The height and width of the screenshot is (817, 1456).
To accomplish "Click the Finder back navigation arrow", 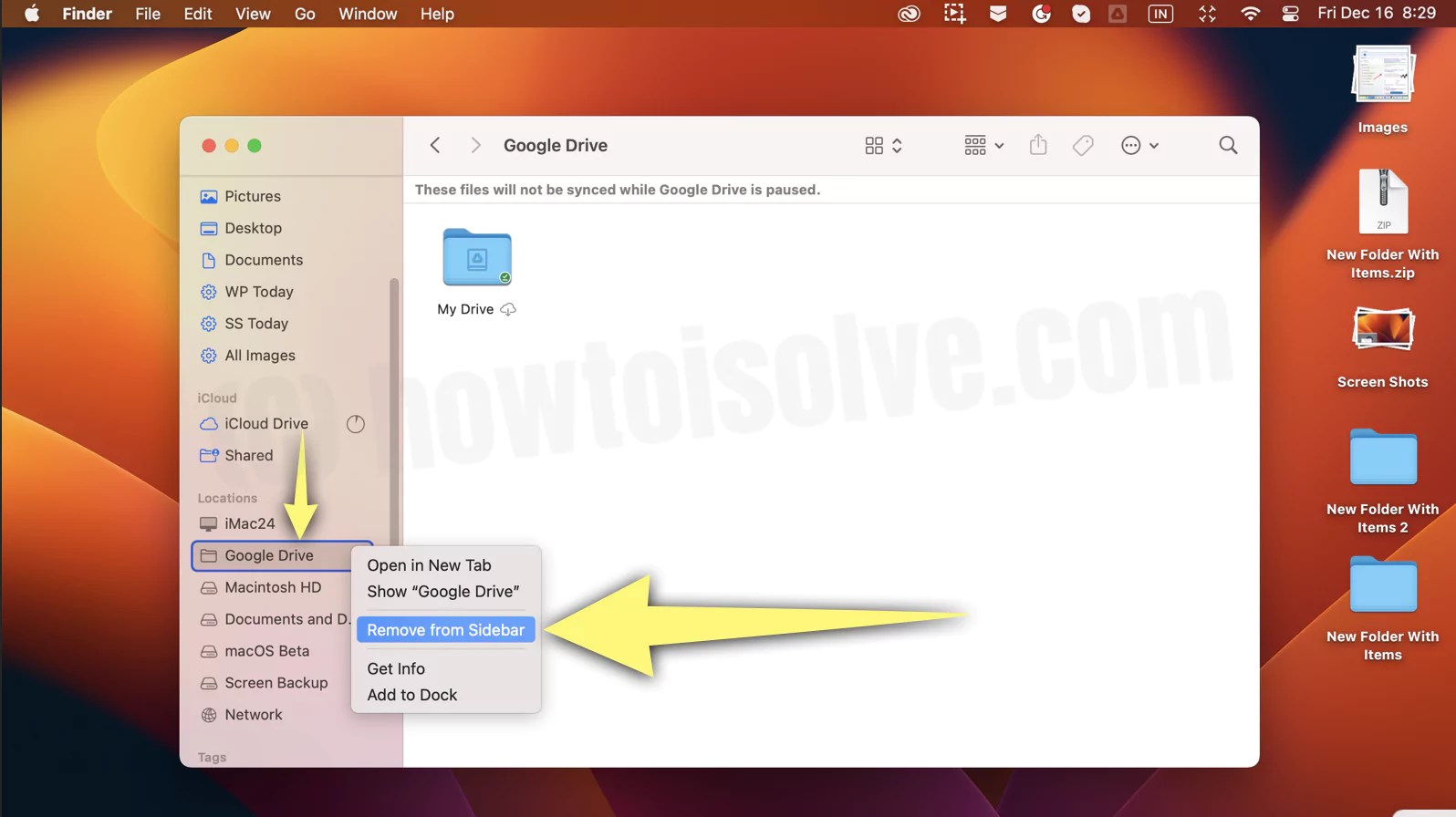I will point(435,145).
